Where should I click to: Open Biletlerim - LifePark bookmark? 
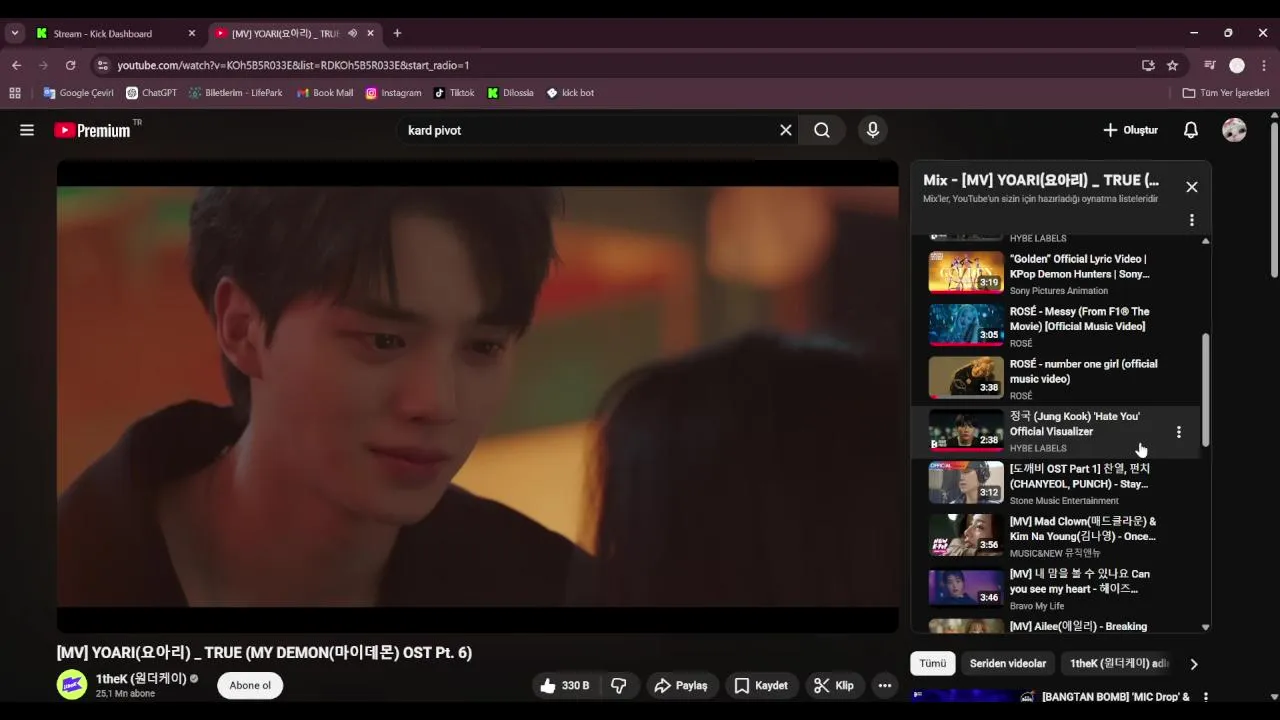pos(236,93)
